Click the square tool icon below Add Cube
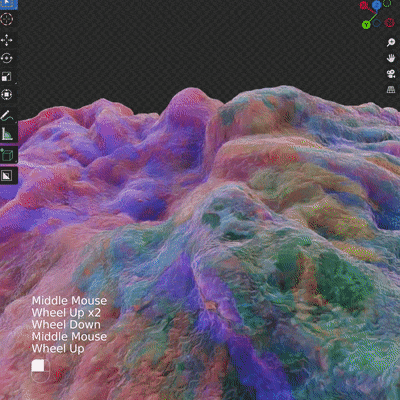The width and height of the screenshot is (400, 400). [x=7, y=175]
